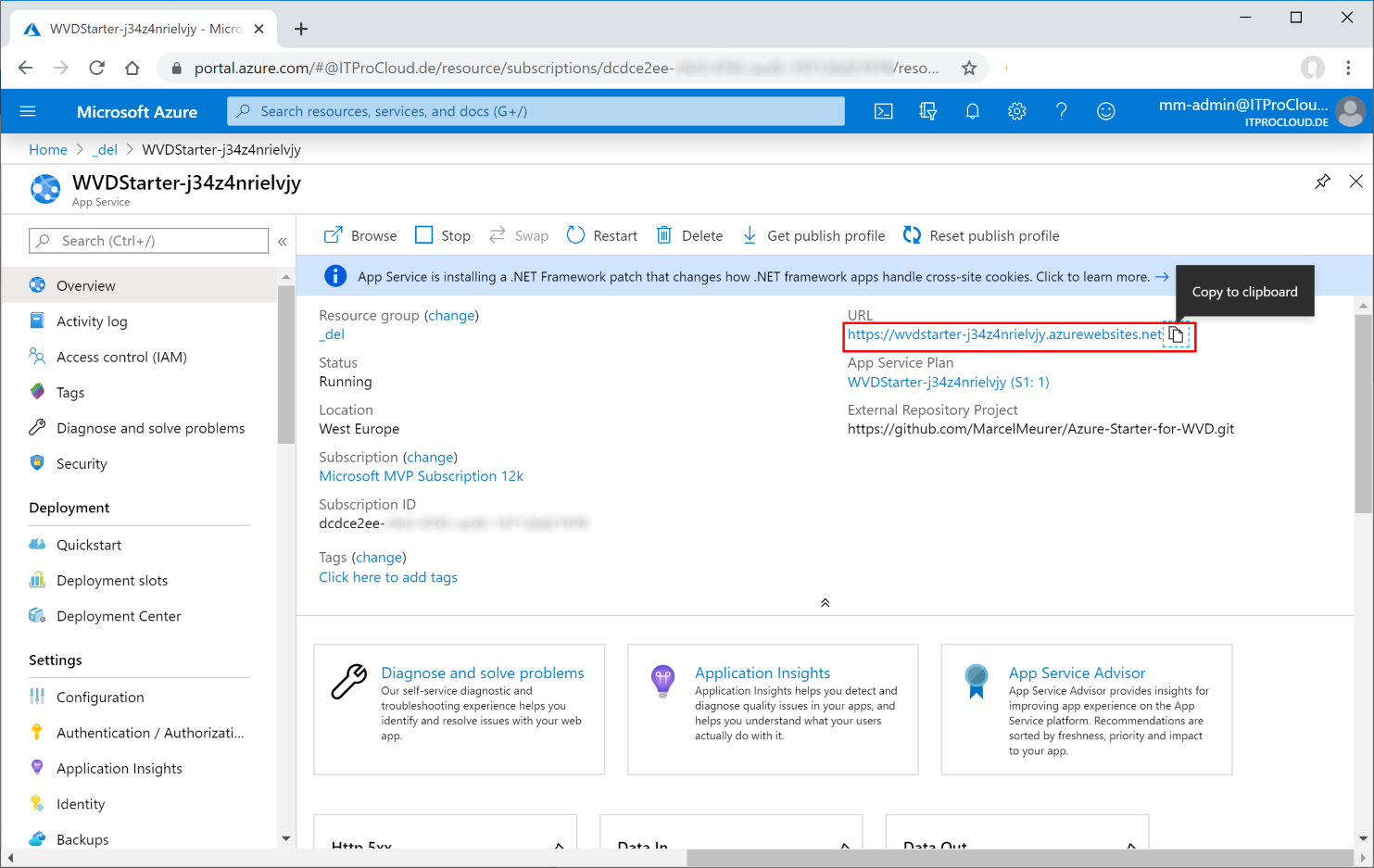Click copy URL to clipboard icon
The image size is (1374, 868).
click(x=1176, y=335)
